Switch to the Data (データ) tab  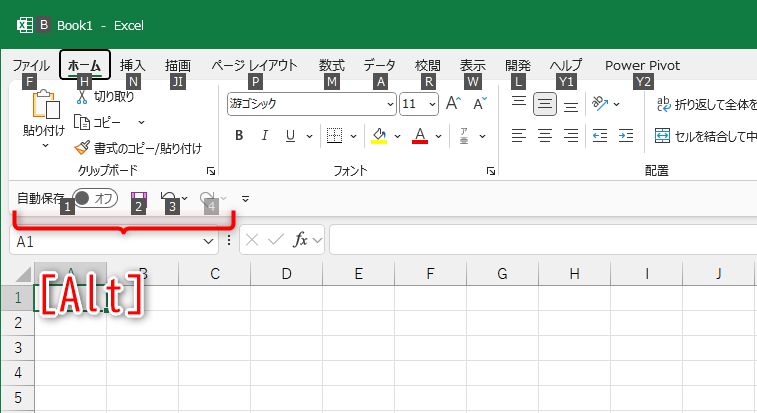(379, 65)
